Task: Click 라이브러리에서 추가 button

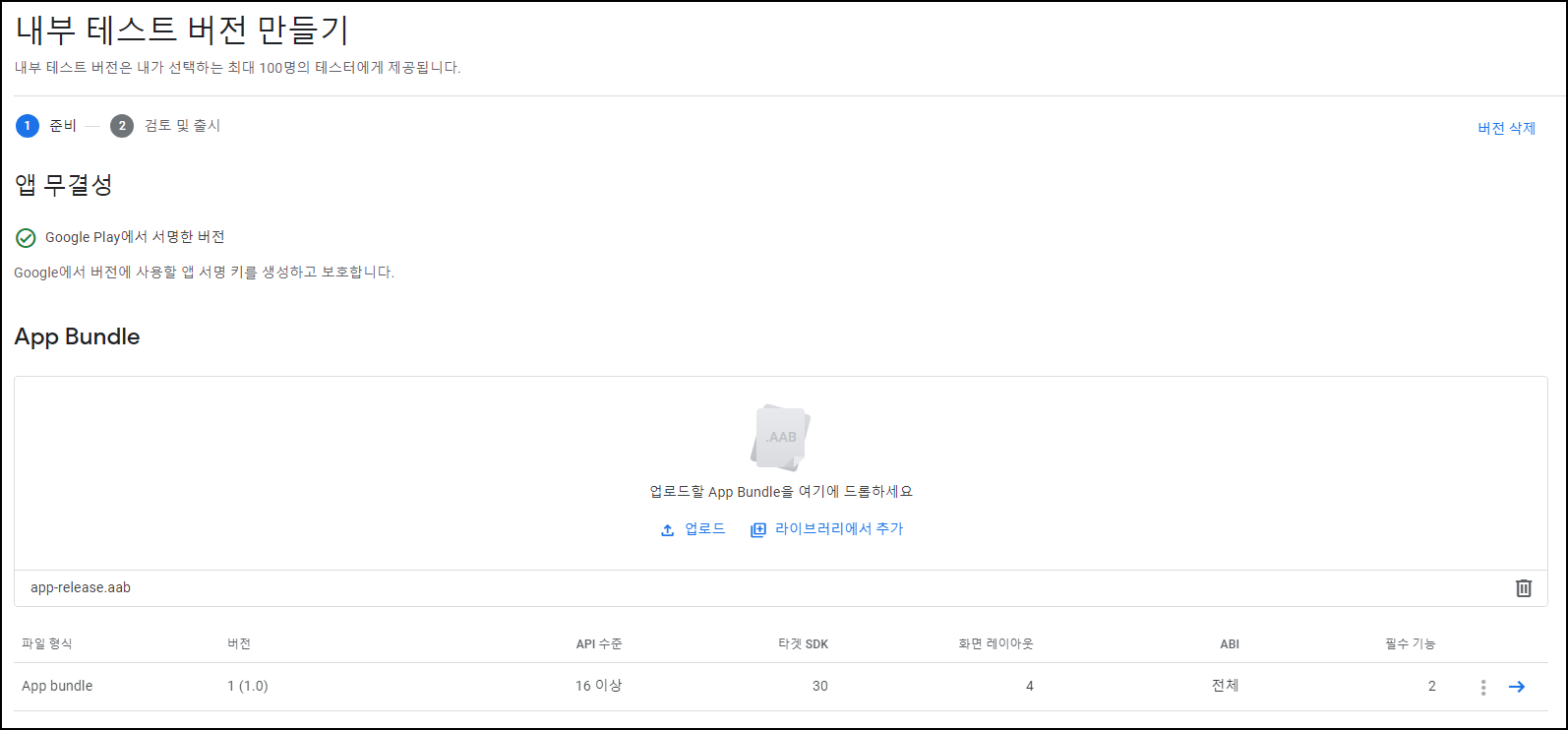Action: tap(826, 529)
